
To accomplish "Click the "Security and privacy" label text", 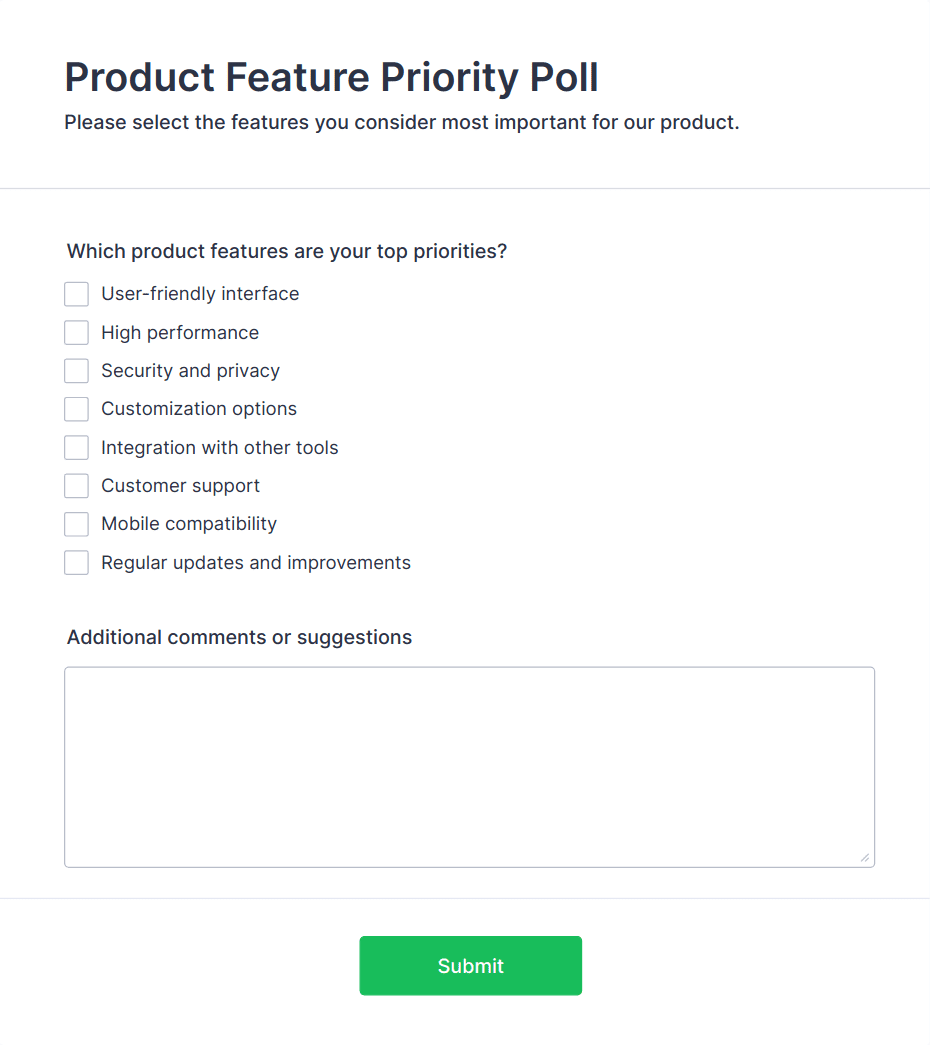I will (190, 371).
